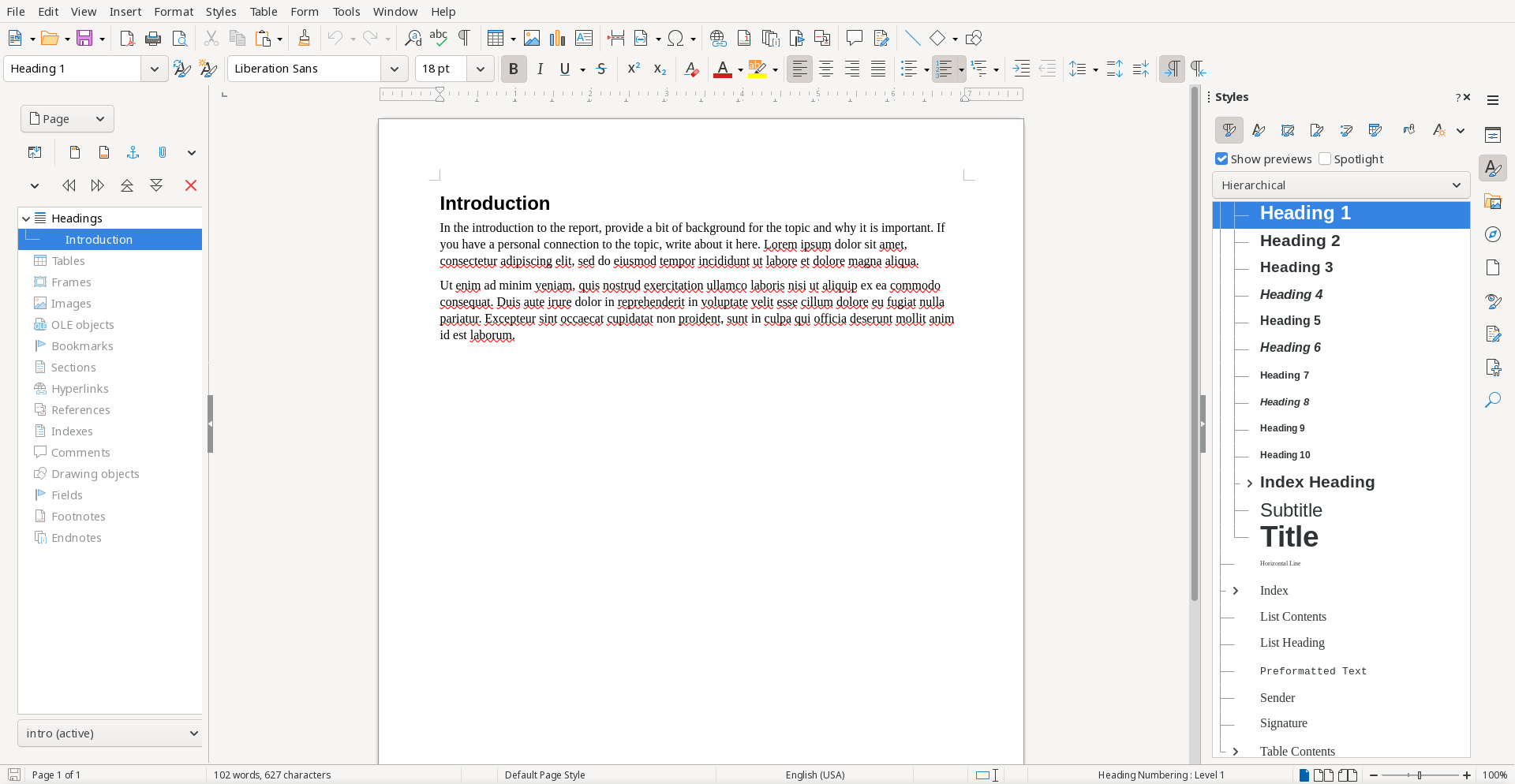
Task: Click Clear Direct Formatting icon
Action: (692, 69)
